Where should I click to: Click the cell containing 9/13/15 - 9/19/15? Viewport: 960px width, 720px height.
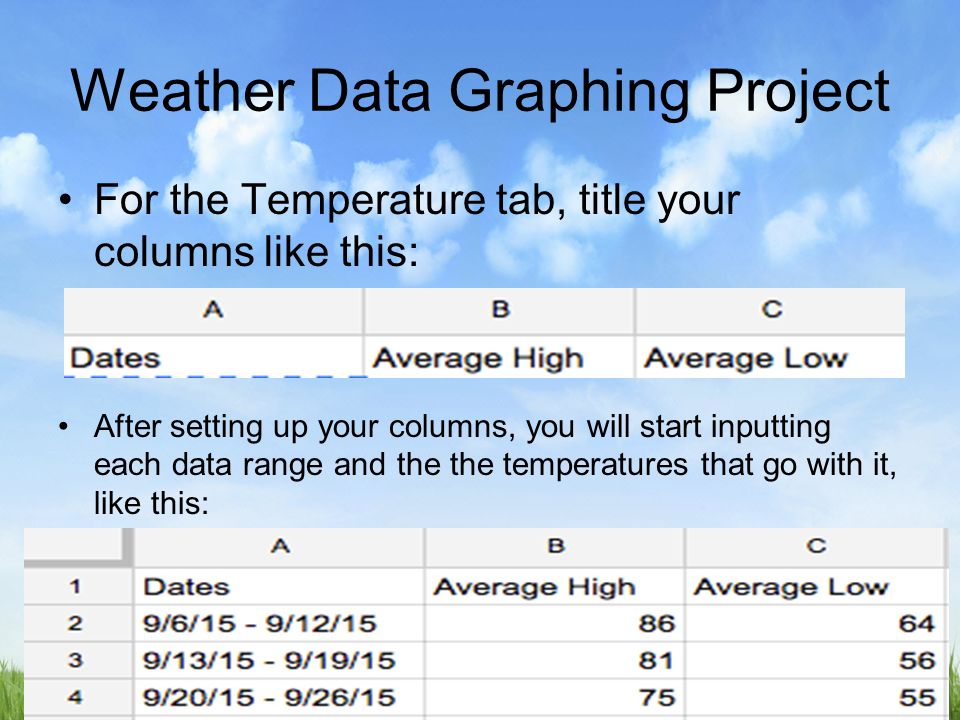pos(279,660)
